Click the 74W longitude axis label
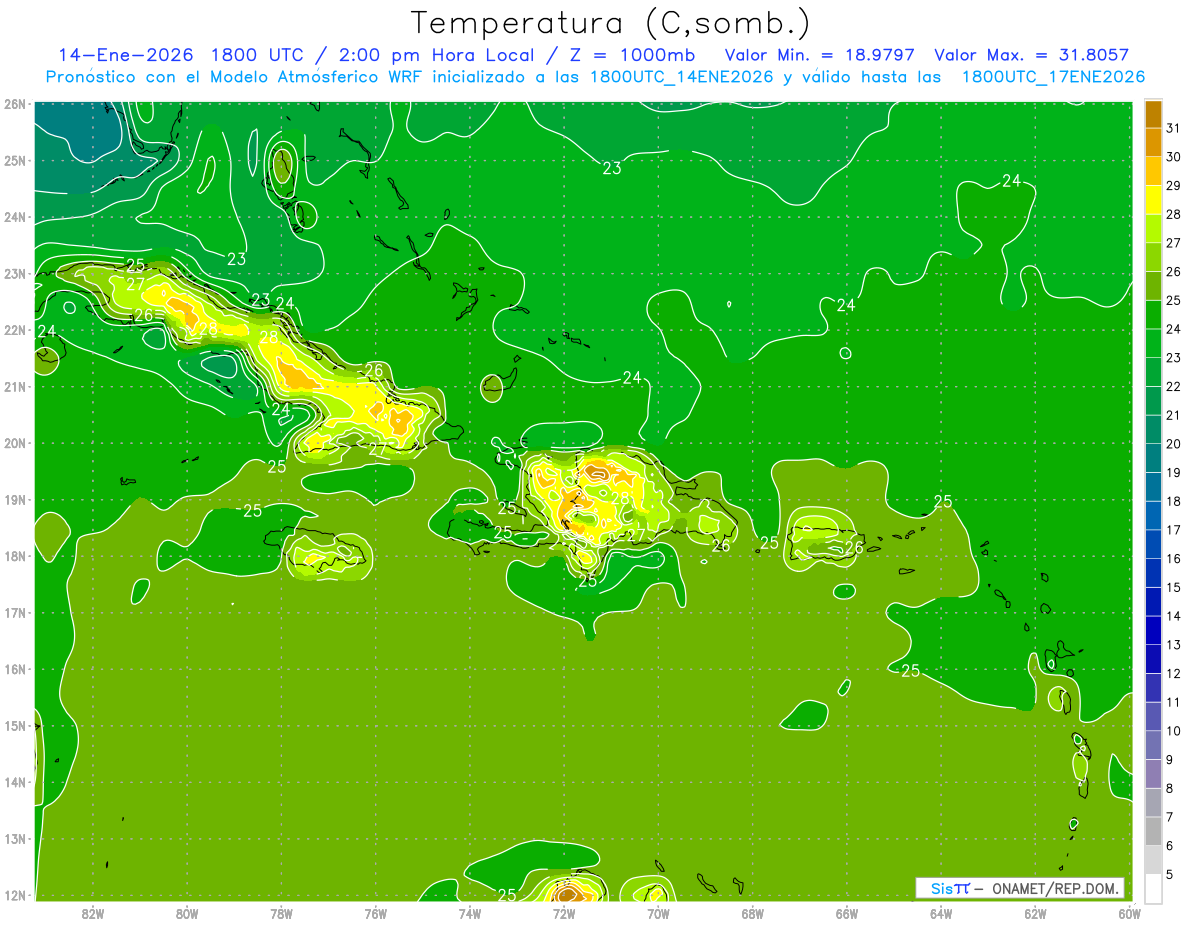 (x=470, y=913)
